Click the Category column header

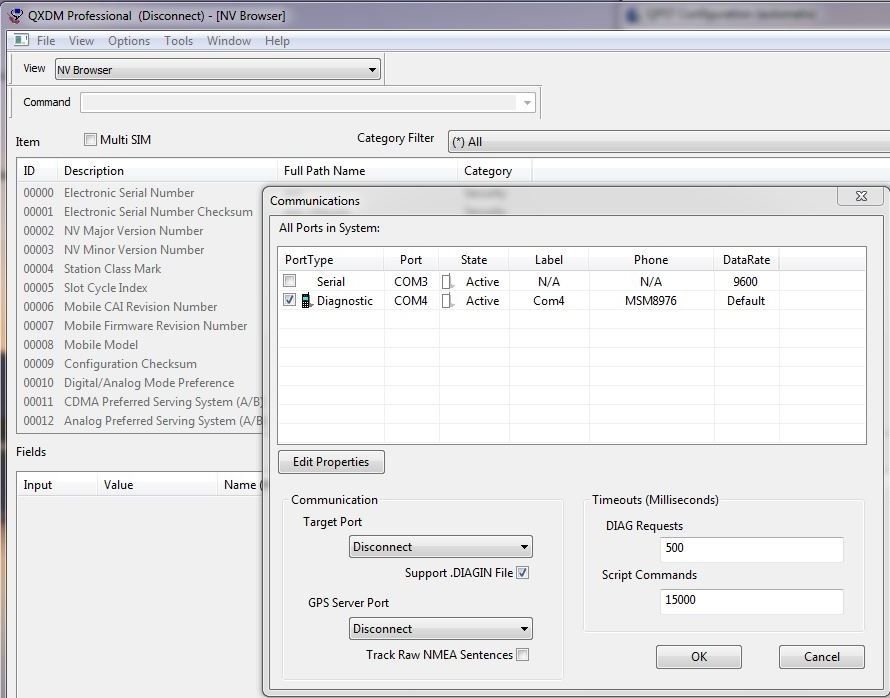tap(494, 171)
